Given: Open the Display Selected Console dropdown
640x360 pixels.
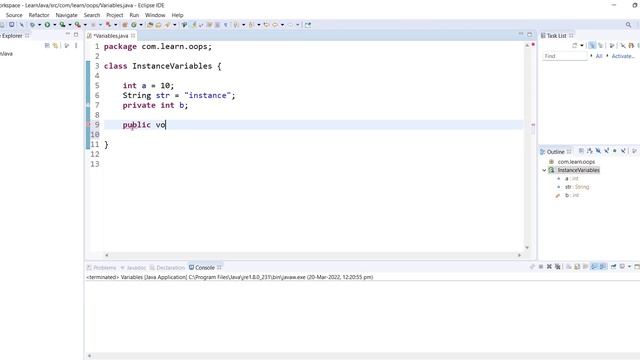Looking at the screenshot, I should coord(629,267).
